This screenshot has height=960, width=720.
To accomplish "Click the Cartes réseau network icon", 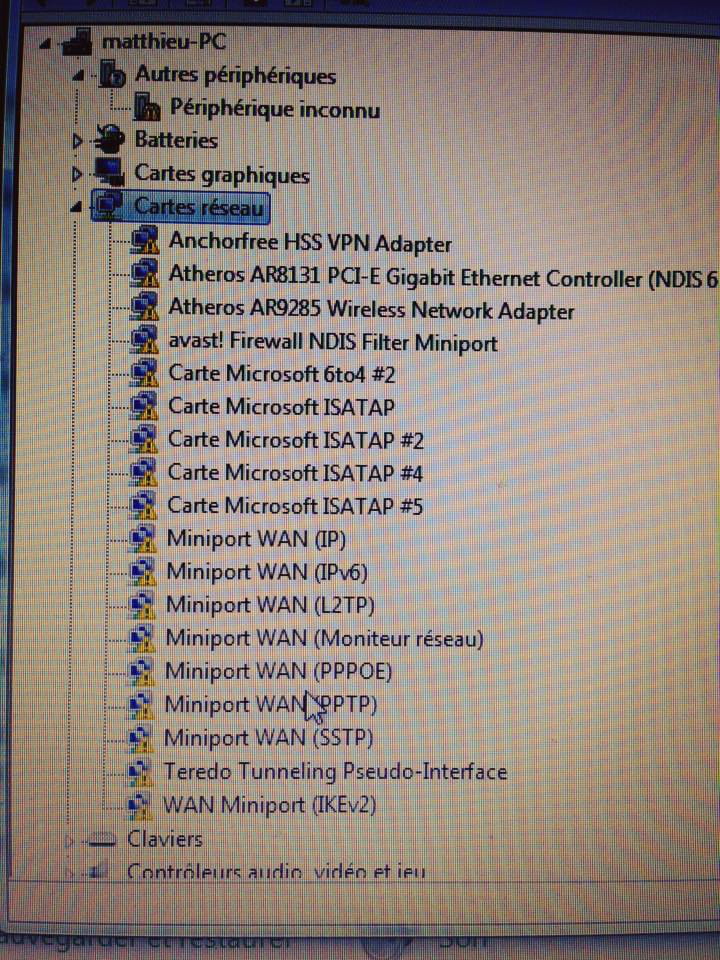I will tap(109, 206).
